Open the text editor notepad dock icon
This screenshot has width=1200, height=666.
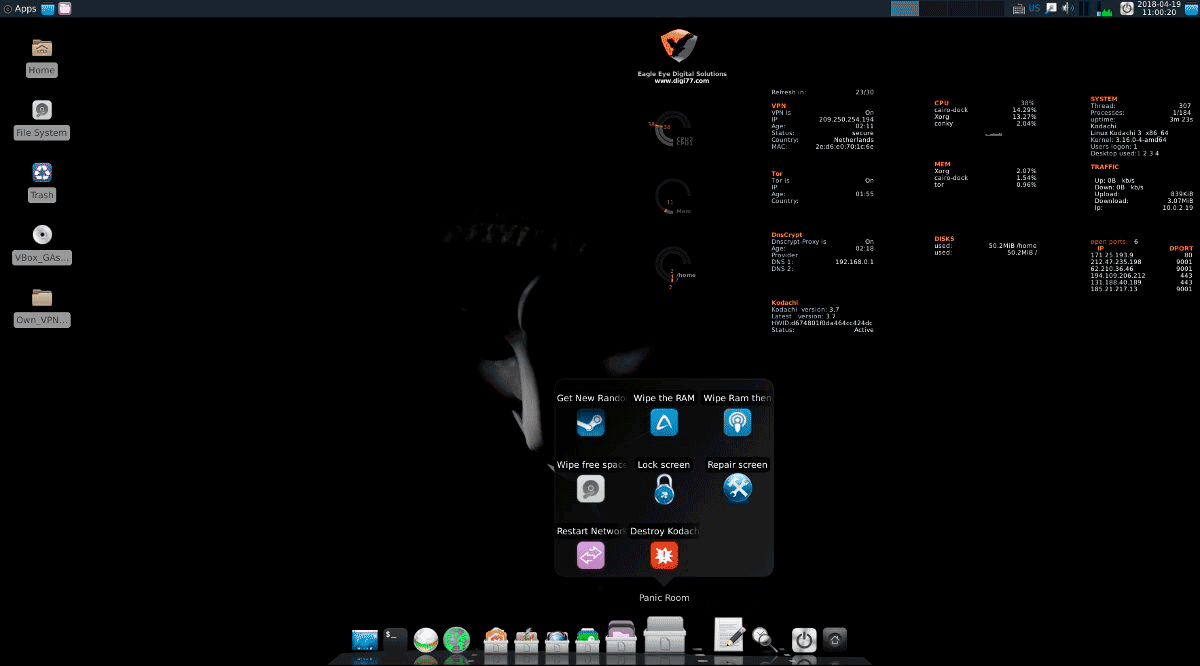729,635
